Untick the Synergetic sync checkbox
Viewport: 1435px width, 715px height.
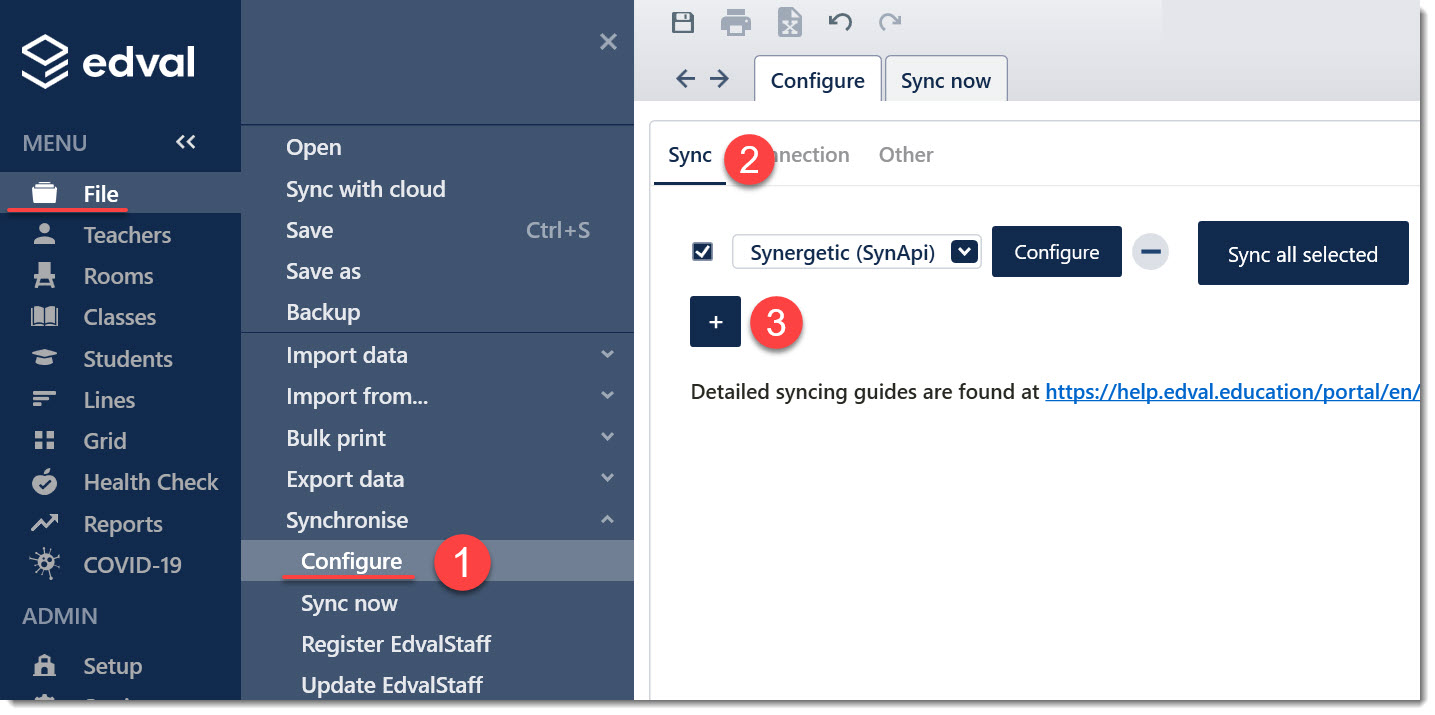[x=703, y=252]
